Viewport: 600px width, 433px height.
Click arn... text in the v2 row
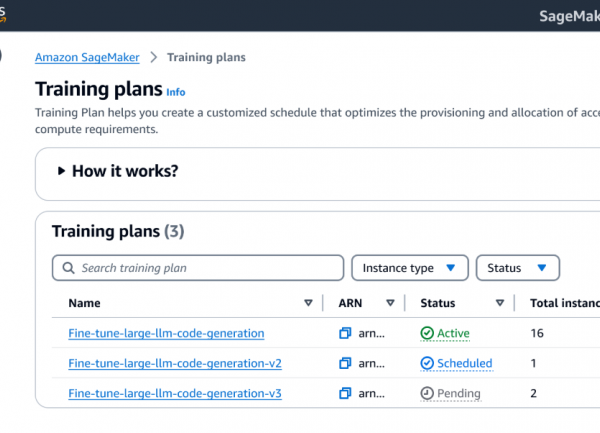pyautogui.click(x=372, y=364)
